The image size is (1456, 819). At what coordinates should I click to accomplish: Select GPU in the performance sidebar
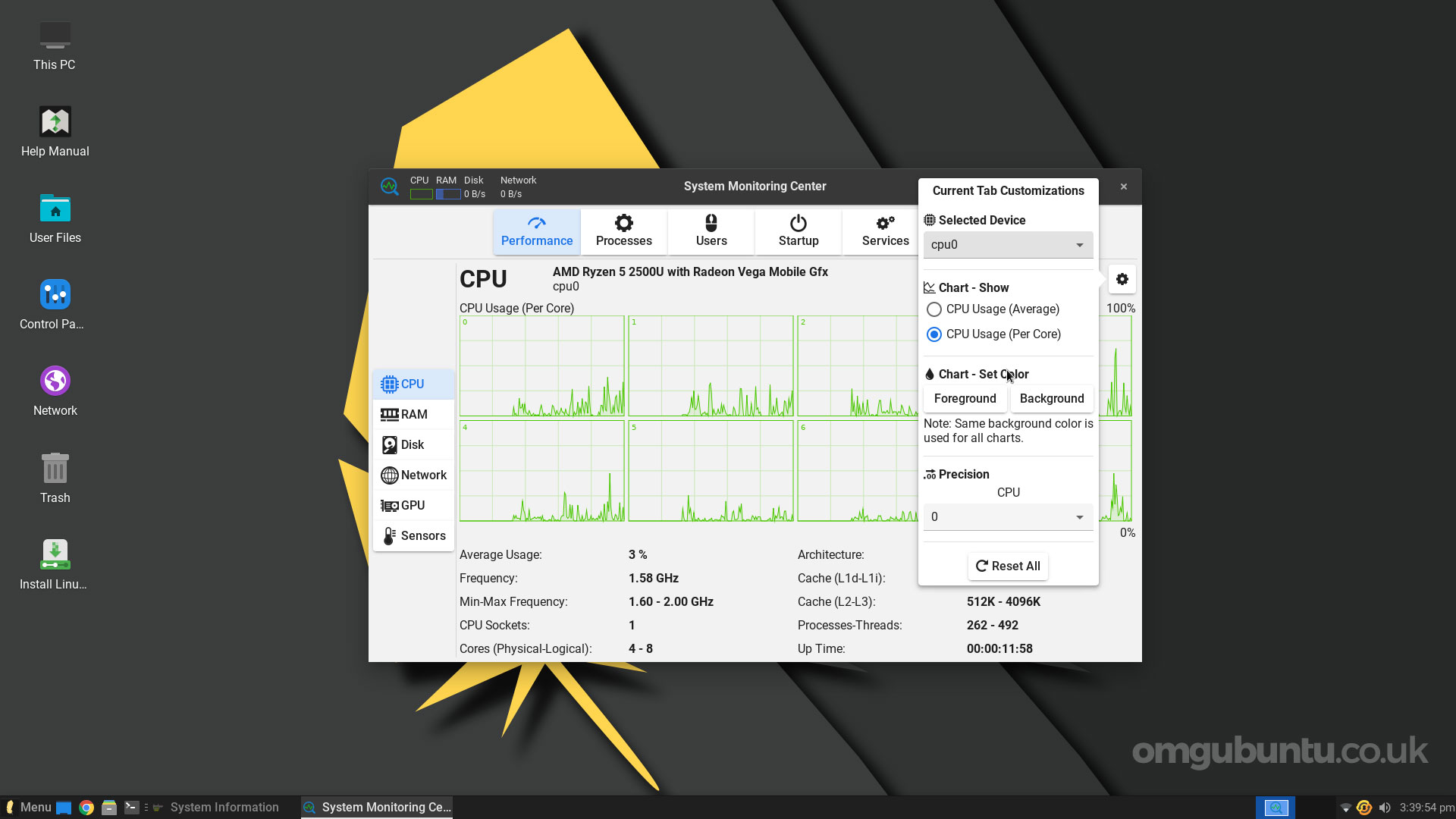413,506
